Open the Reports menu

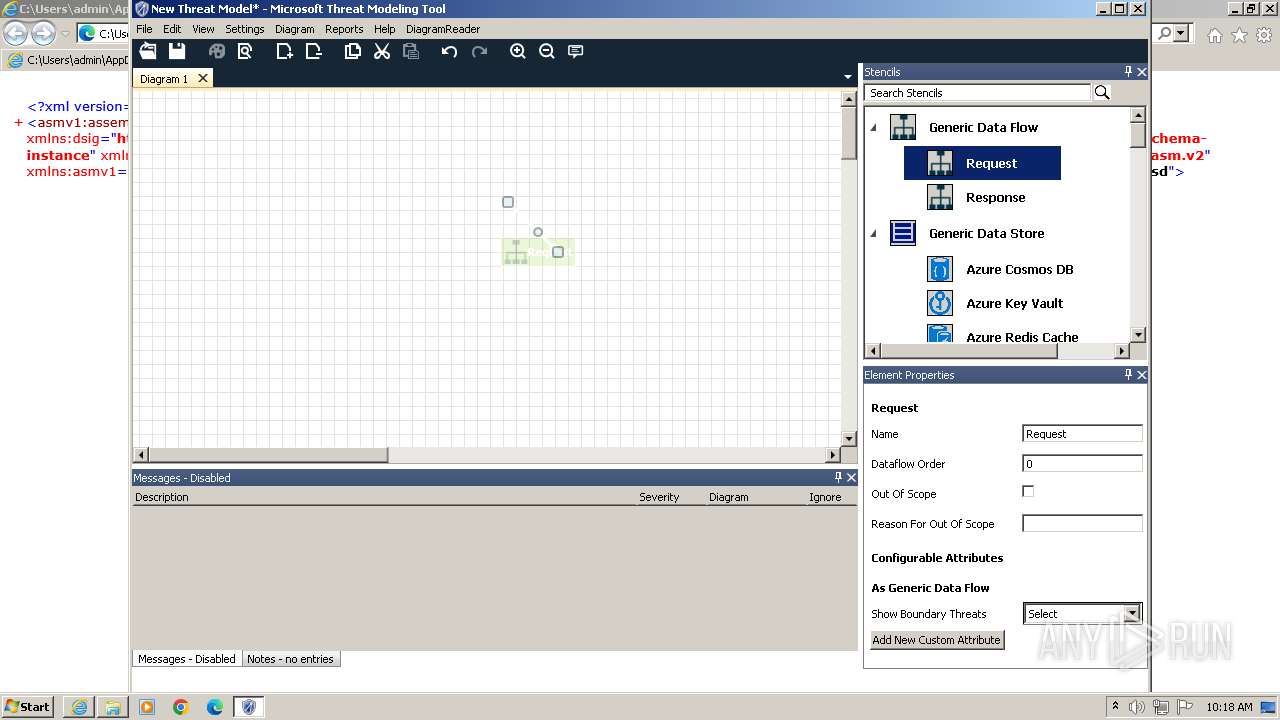click(x=344, y=29)
